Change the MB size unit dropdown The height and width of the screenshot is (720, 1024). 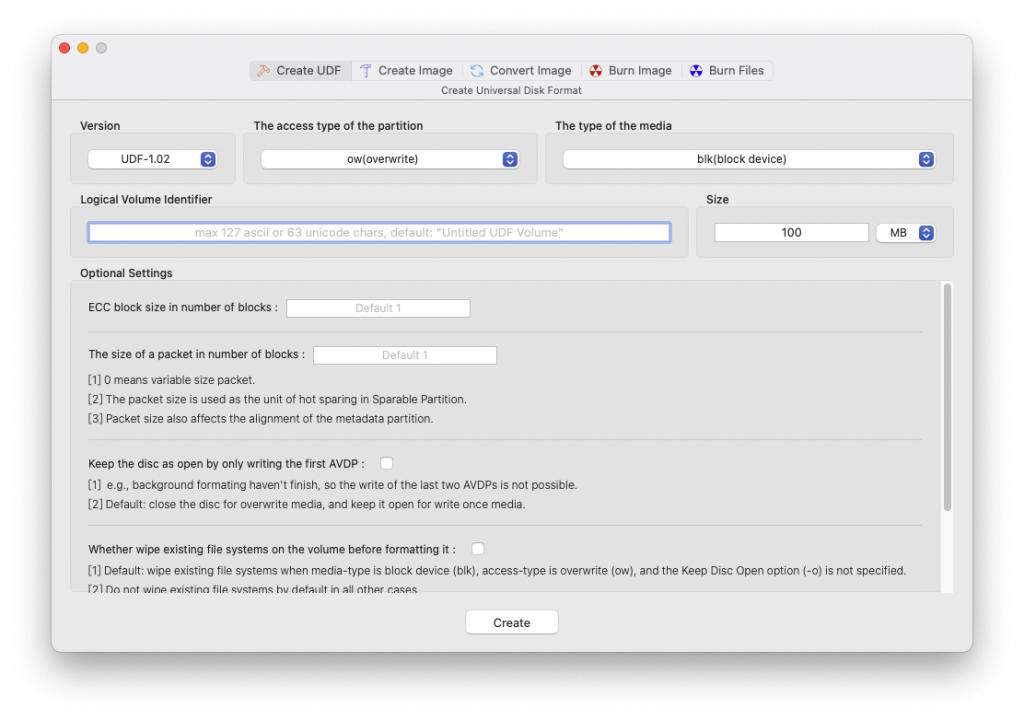coord(906,233)
